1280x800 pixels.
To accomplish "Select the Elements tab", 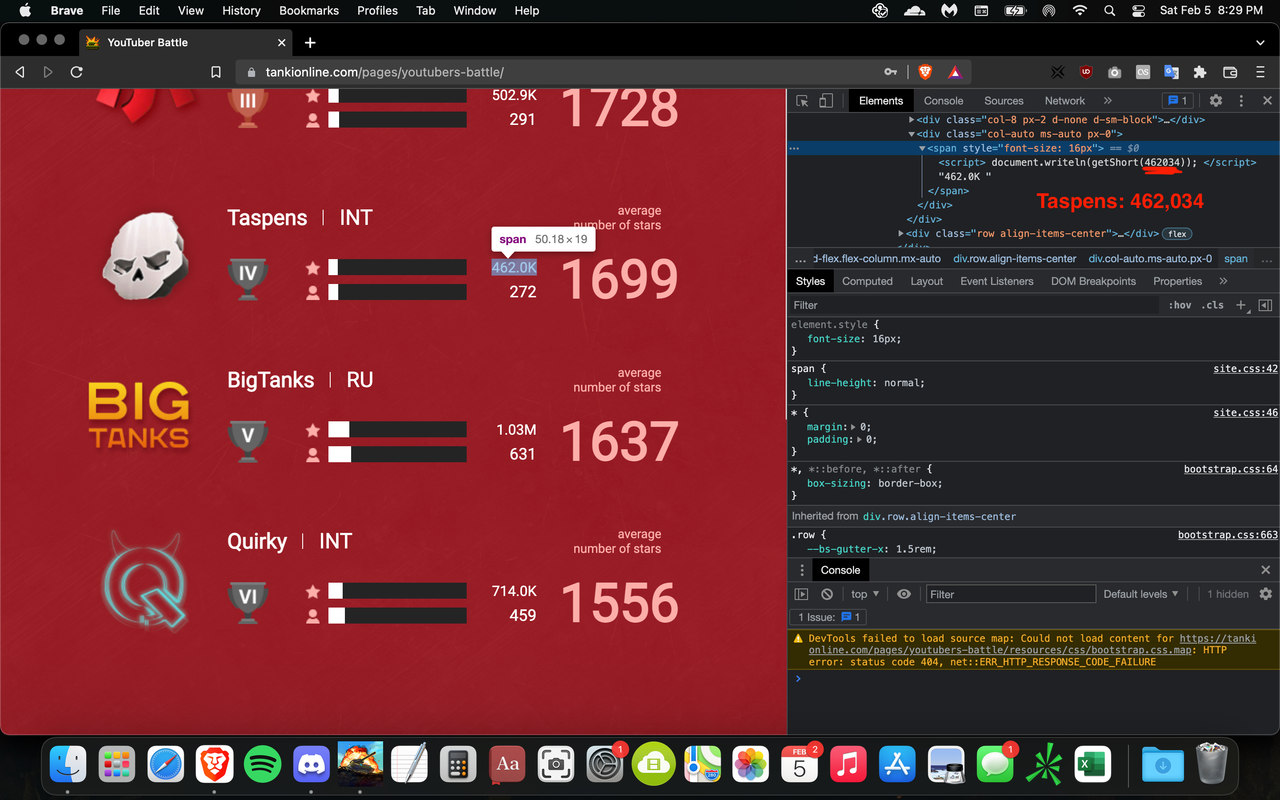I will 880,101.
